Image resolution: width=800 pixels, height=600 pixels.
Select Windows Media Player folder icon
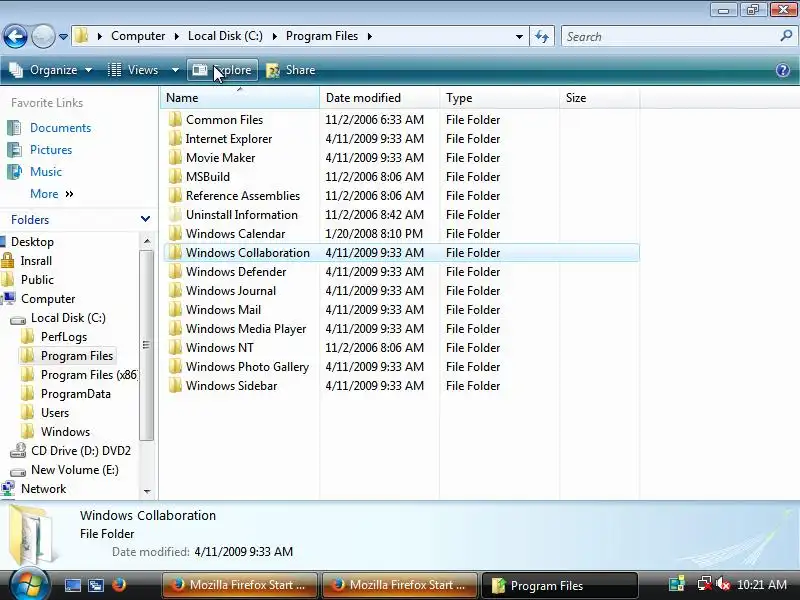(175, 329)
